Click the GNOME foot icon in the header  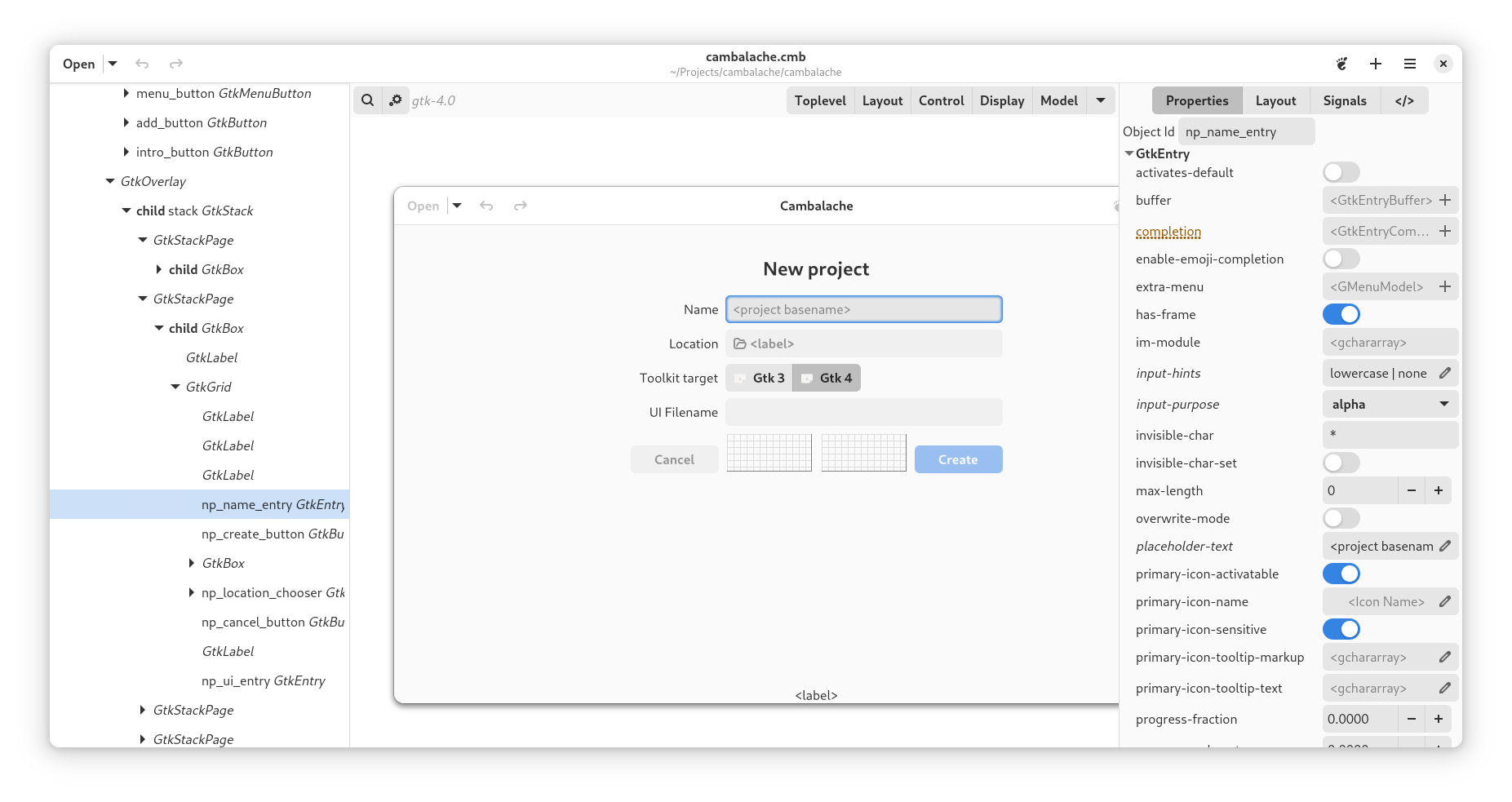click(x=1341, y=64)
